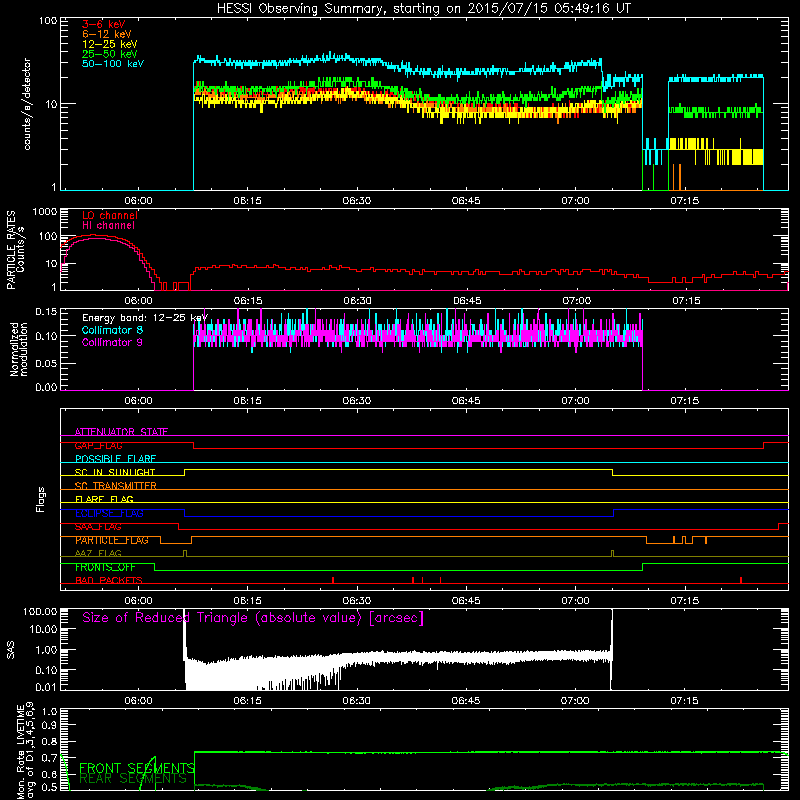Click the HI channel legend label
800x800 pixels.
coord(108,225)
